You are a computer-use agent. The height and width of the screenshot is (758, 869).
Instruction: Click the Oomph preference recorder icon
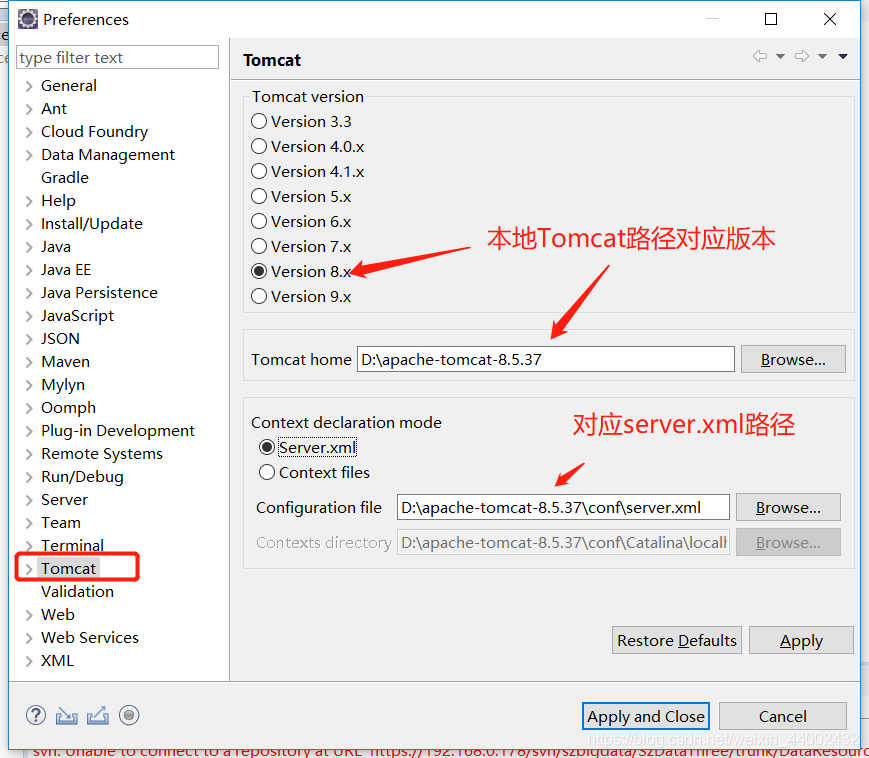(x=129, y=715)
